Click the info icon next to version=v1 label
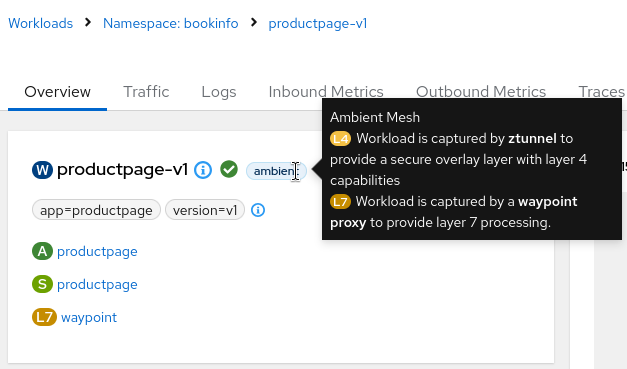Image resolution: width=627 pixels, height=369 pixels. [258, 210]
